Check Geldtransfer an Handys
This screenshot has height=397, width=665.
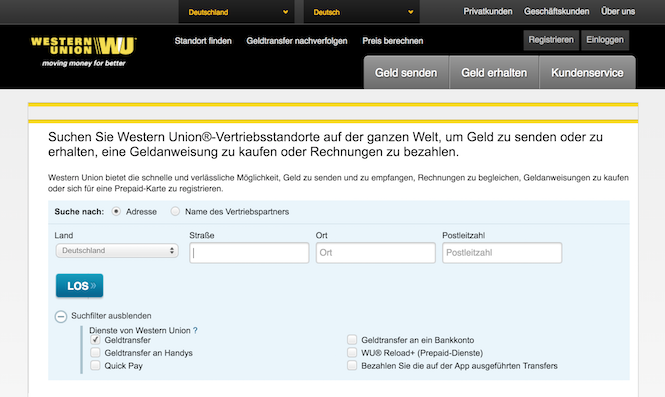click(x=95, y=352)
